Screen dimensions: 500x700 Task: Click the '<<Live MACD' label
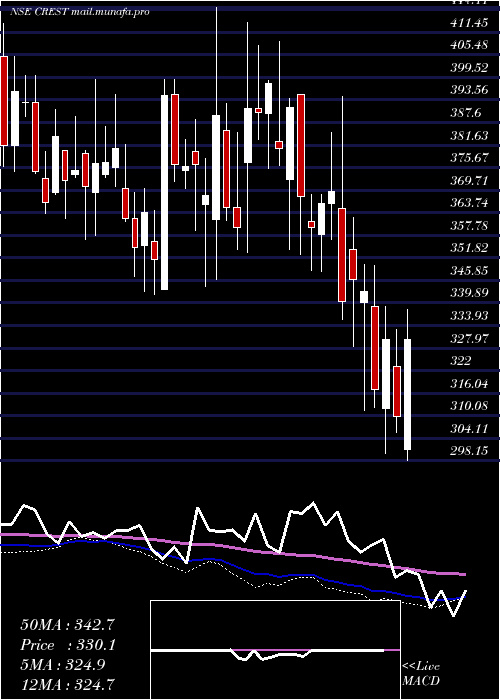tap(421, 674)
